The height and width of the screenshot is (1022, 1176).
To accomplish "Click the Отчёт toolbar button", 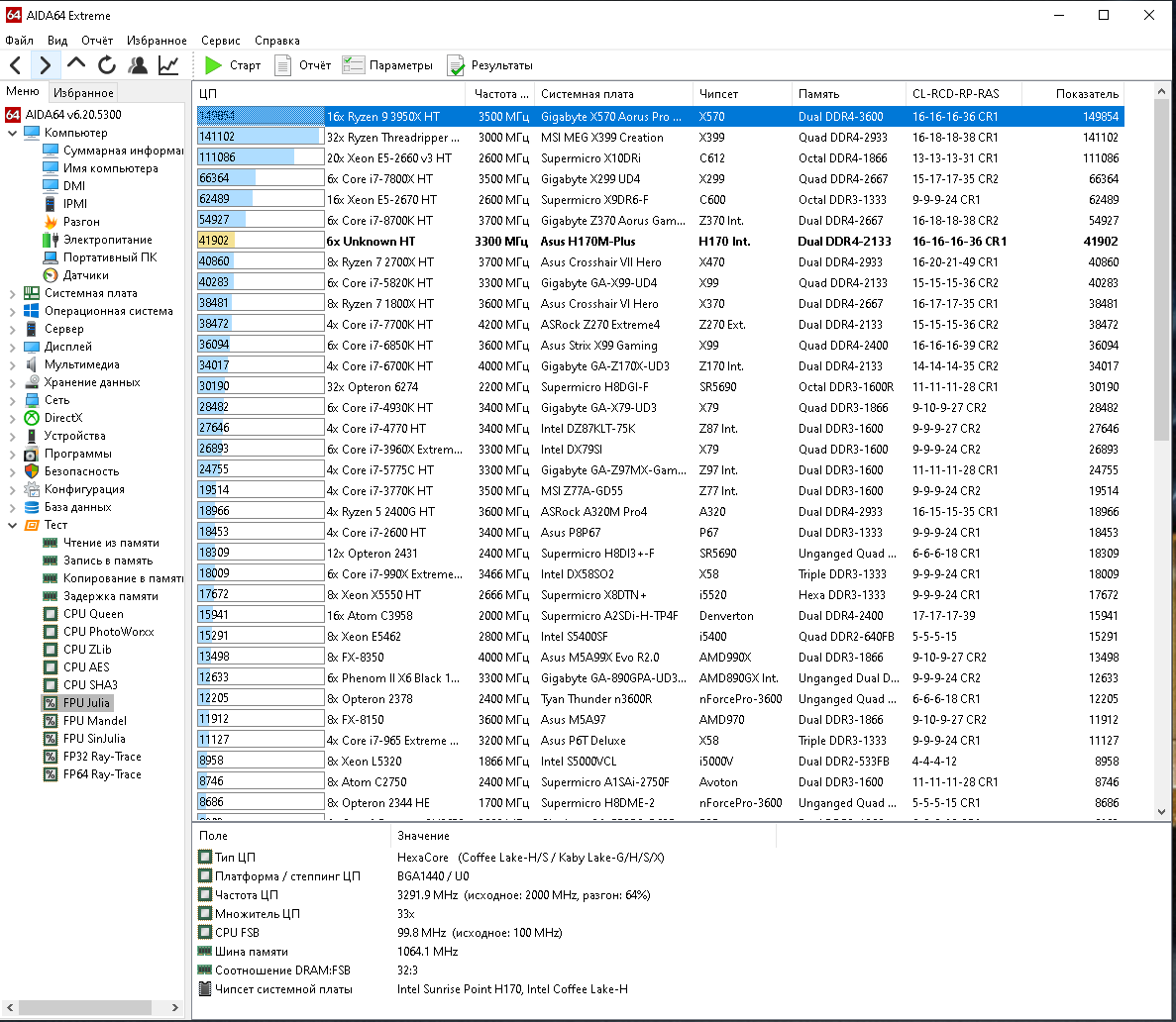I will (x=303, y=65).
